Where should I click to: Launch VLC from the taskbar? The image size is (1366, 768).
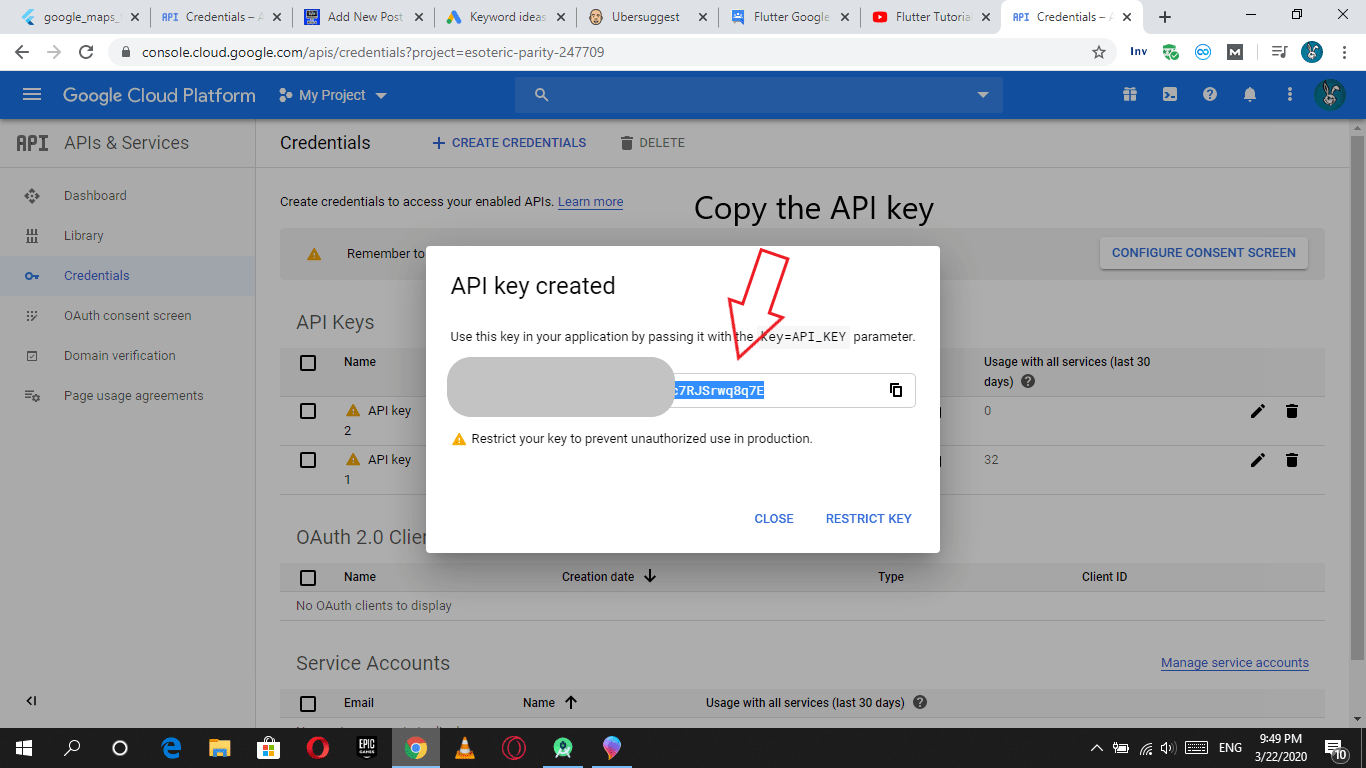[464, 747]
